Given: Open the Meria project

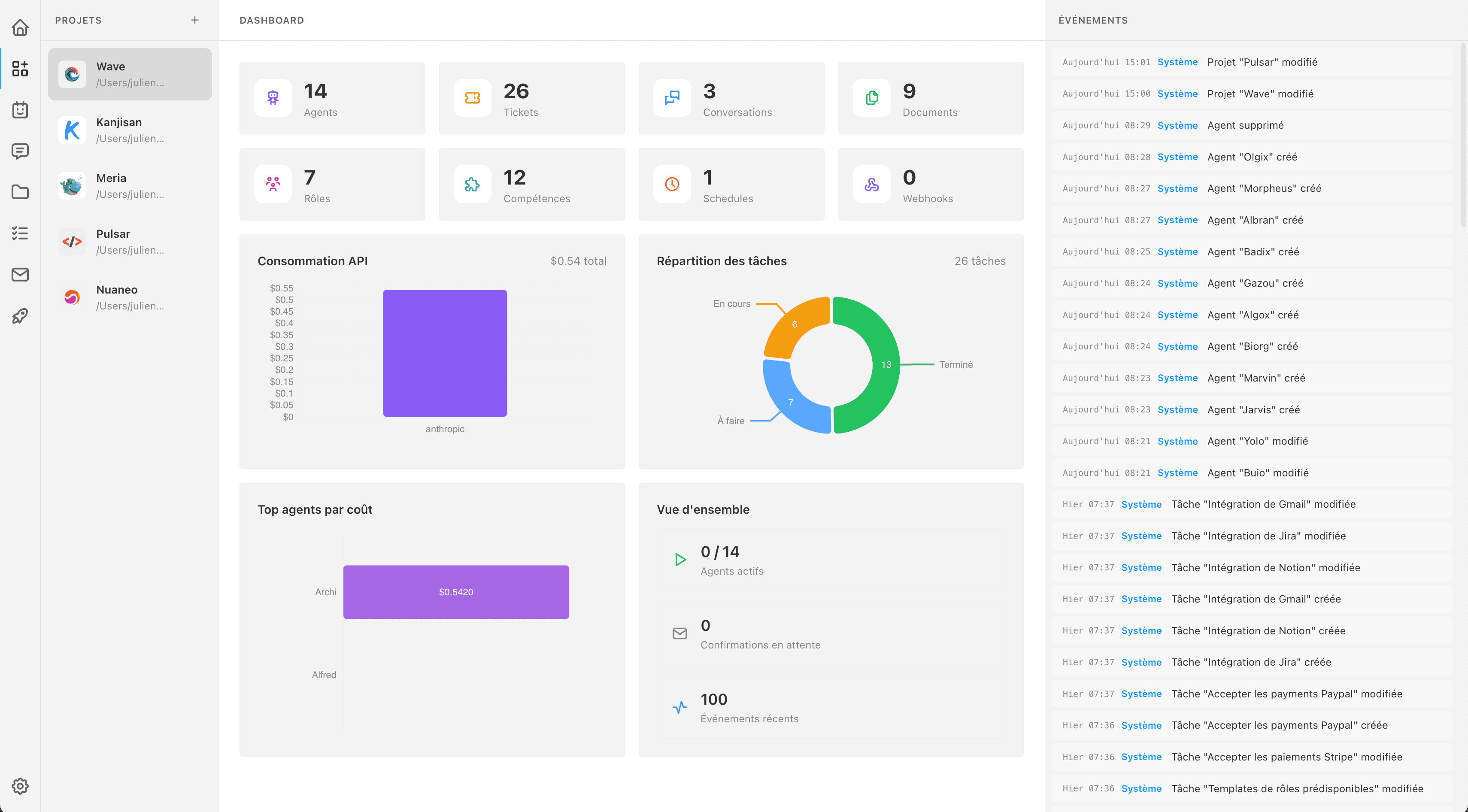Looking at the screenshot, I should coord(130,186).
